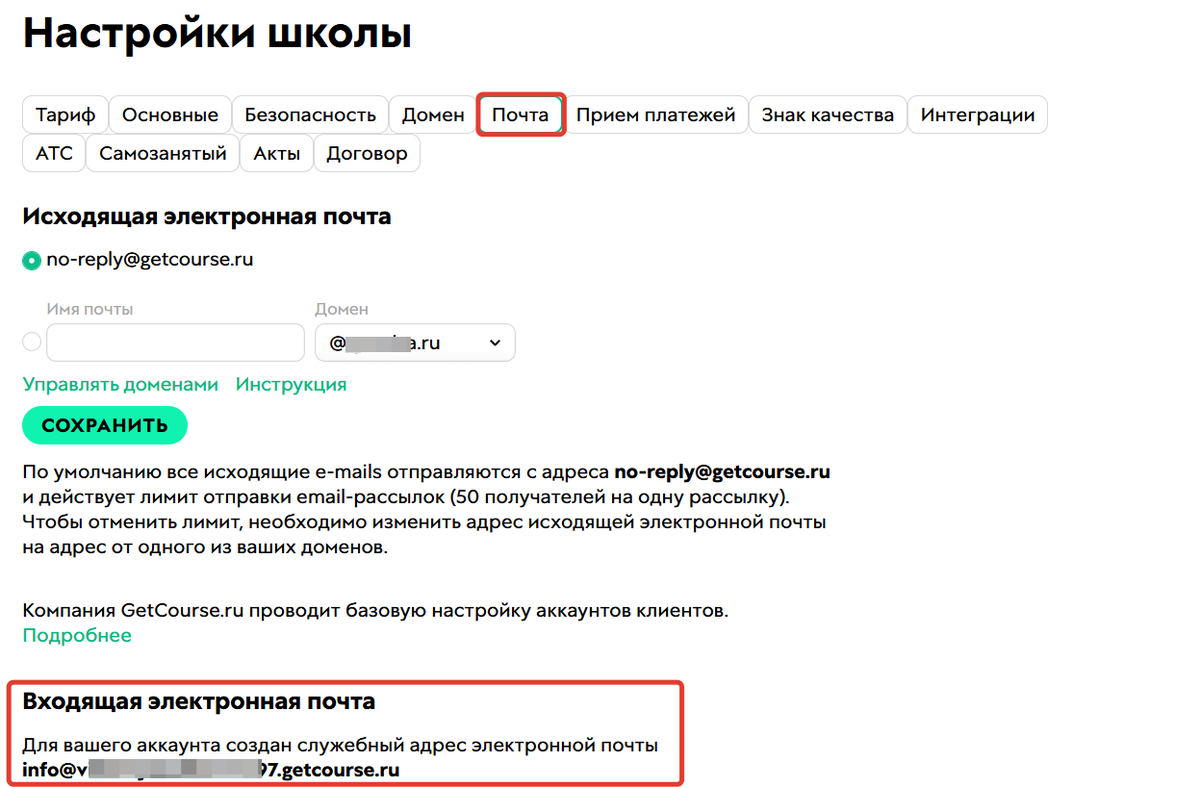Open the Самозанятый tab
Image resolution: width=1200 pixels, height=787 pixels.
(x=163, y=154)
